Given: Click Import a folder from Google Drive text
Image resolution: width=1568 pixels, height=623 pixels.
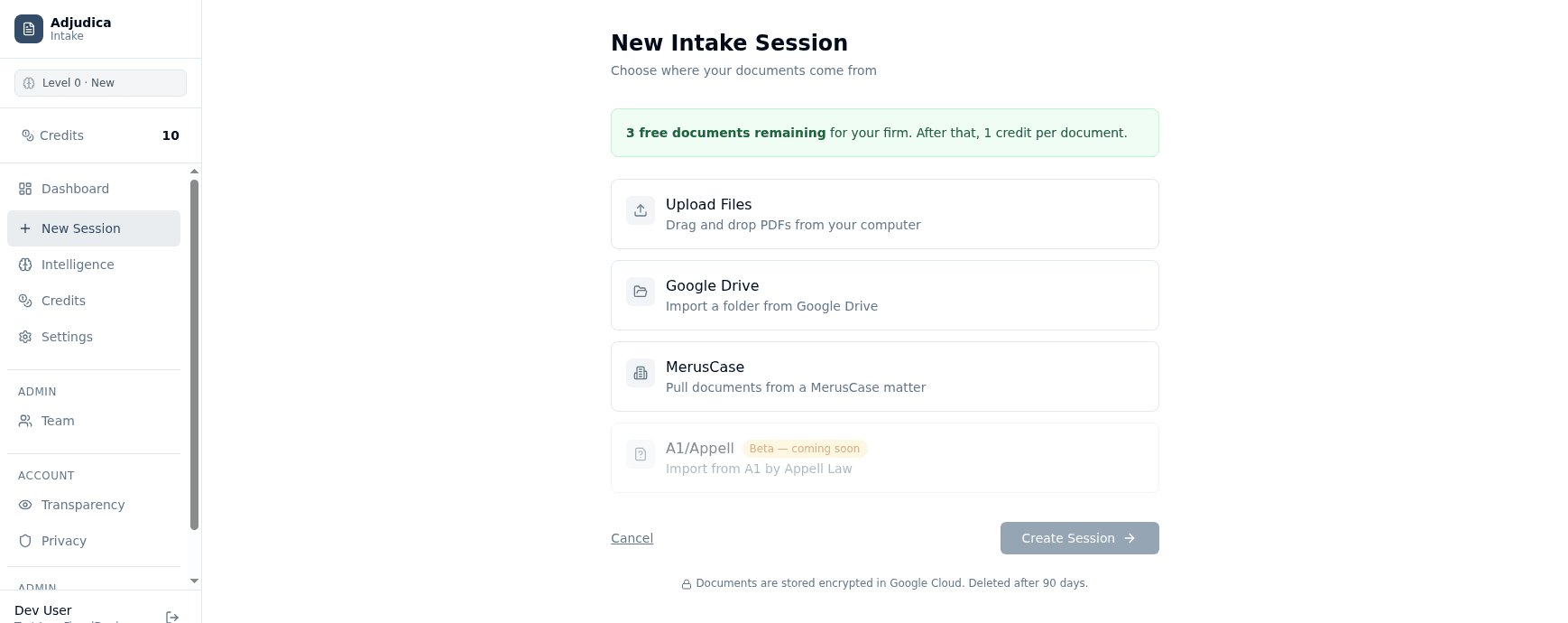Looking at the screenshot, I should point(771,306).
